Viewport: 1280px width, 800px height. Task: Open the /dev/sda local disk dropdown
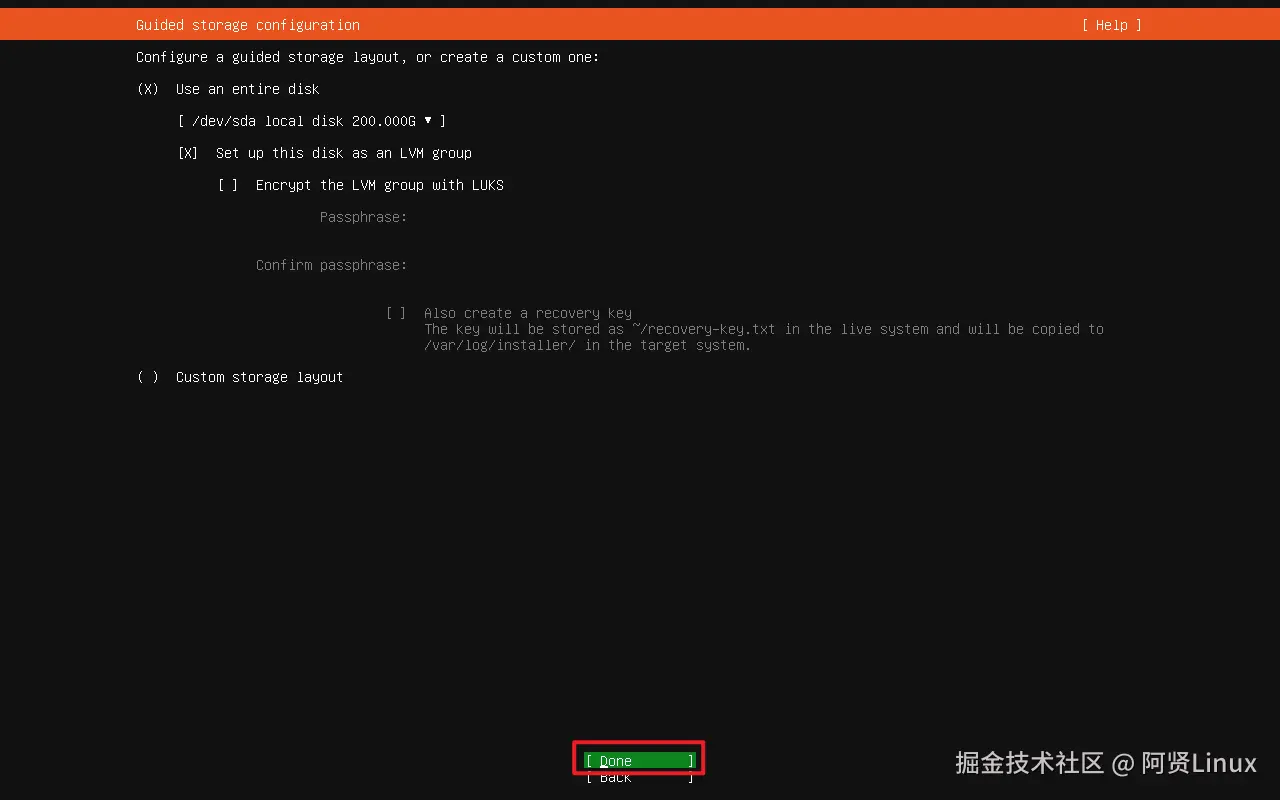point(311,121)
